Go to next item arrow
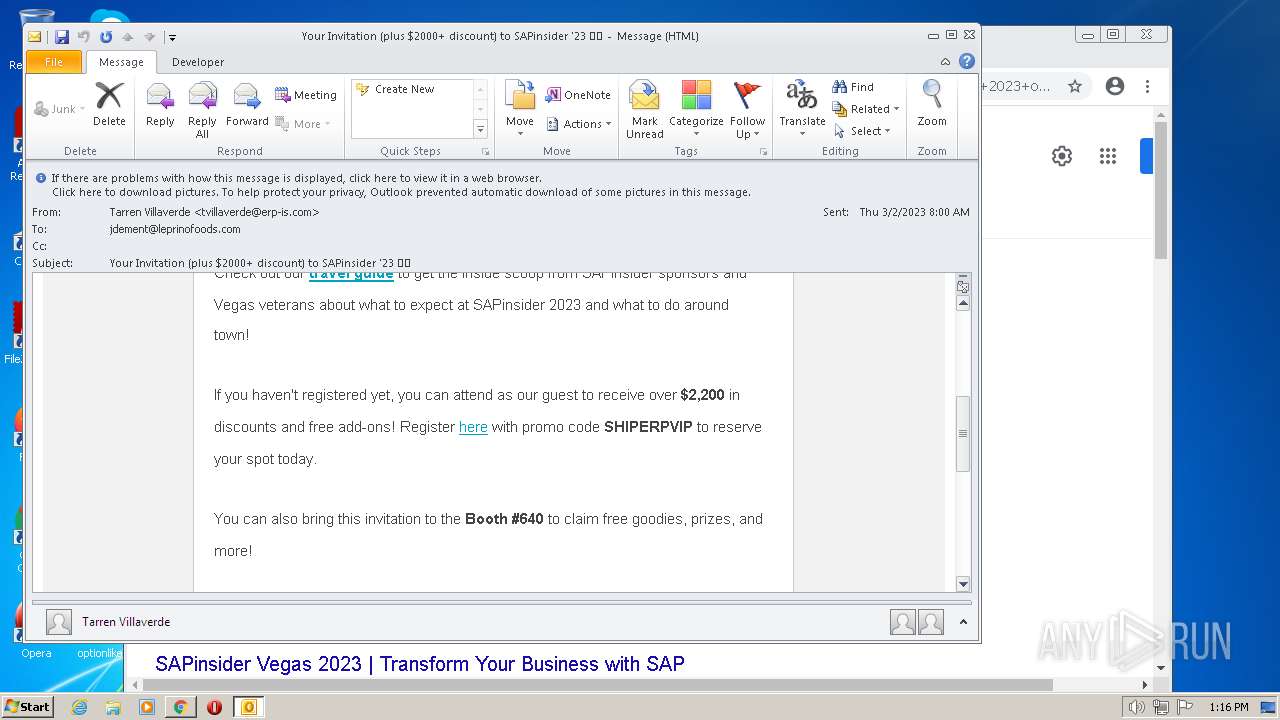The image size is (1280, 720). point(149,37)
